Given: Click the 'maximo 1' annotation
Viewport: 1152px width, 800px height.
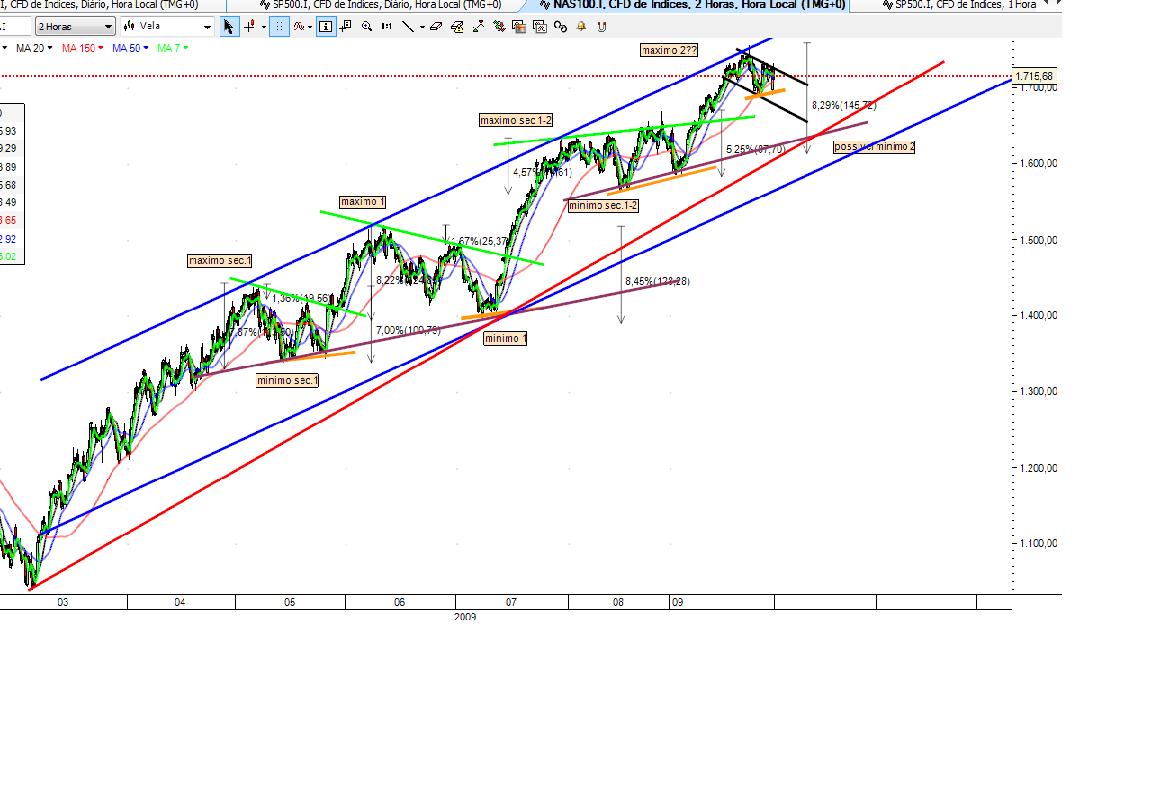Looking at the screenshot, I should [363, 202].
